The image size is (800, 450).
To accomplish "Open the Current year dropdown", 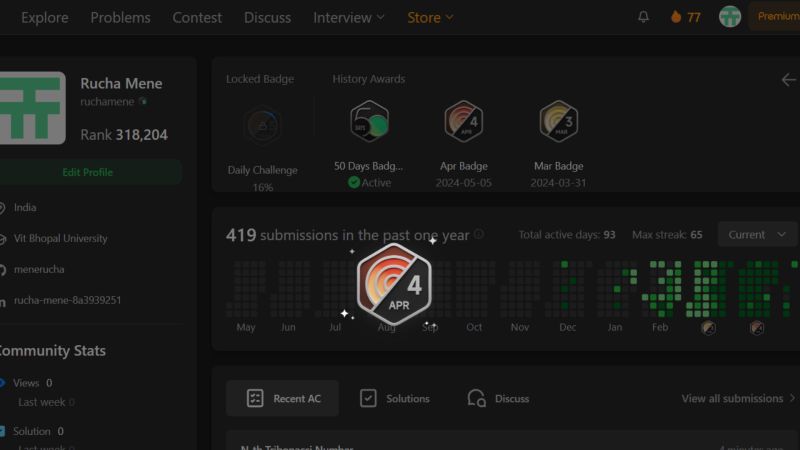I will click(x=757, y=235).
